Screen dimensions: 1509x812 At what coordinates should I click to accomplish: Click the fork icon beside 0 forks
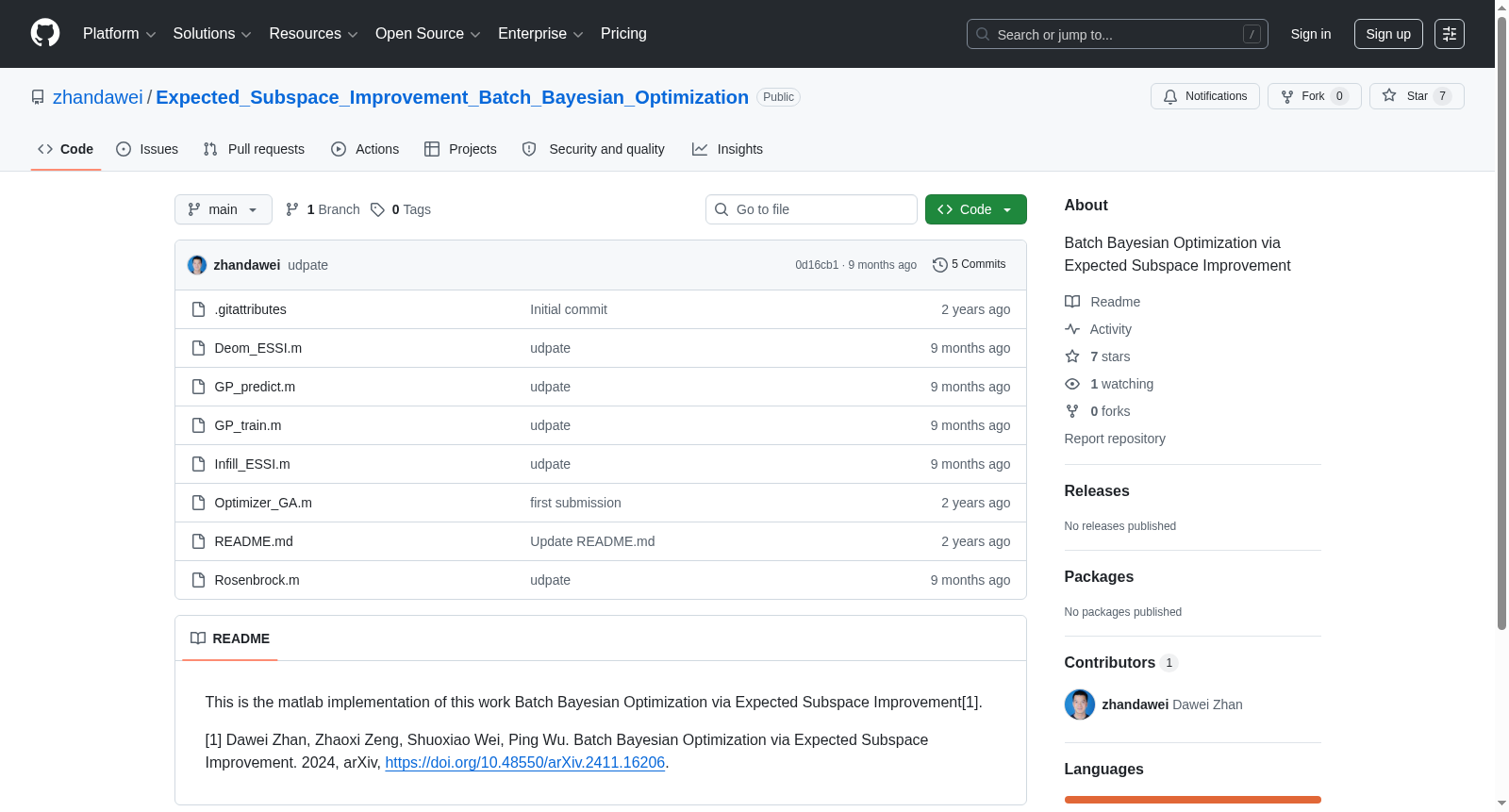(x=1072, y=411)
